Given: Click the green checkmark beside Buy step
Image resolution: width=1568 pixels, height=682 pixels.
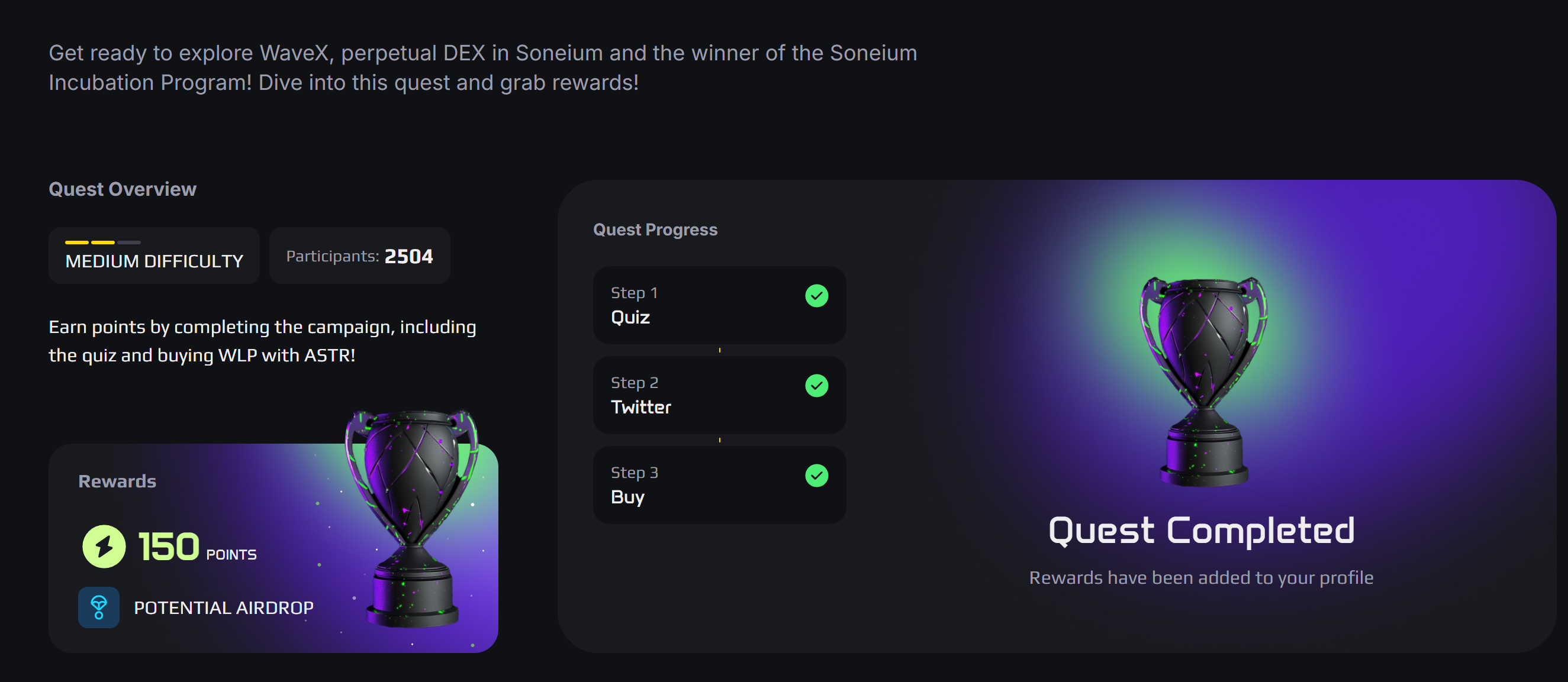Looking at the screenshot, I should (816, 475).
